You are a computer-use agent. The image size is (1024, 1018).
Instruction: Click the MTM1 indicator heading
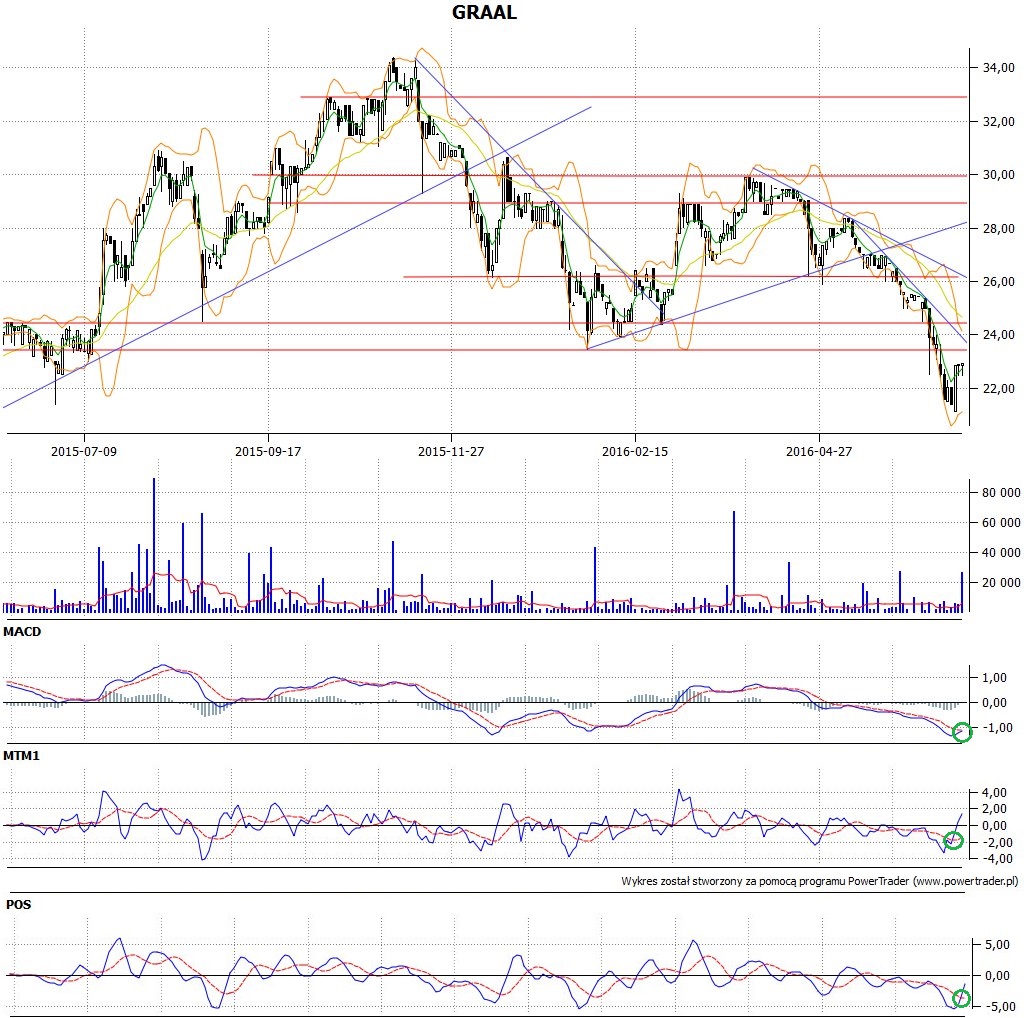22,756
